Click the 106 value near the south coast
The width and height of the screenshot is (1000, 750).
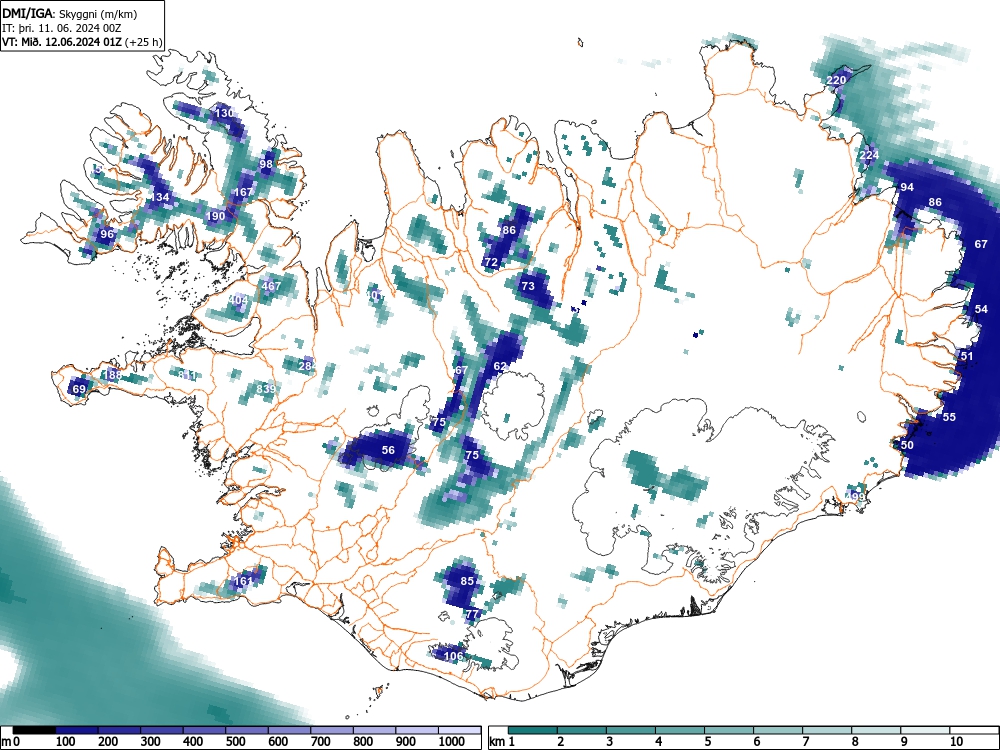coord(453,656)
